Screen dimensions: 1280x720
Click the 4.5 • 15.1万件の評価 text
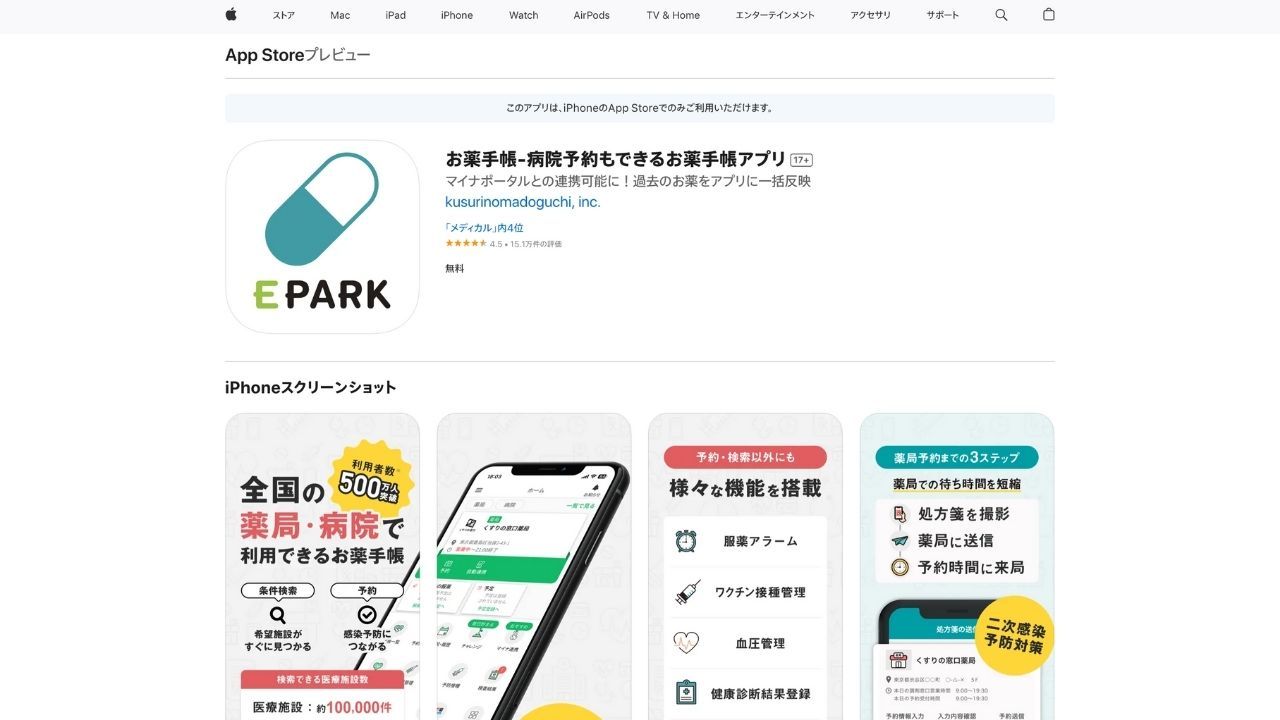pyautogui.click(x=526, y=244)
